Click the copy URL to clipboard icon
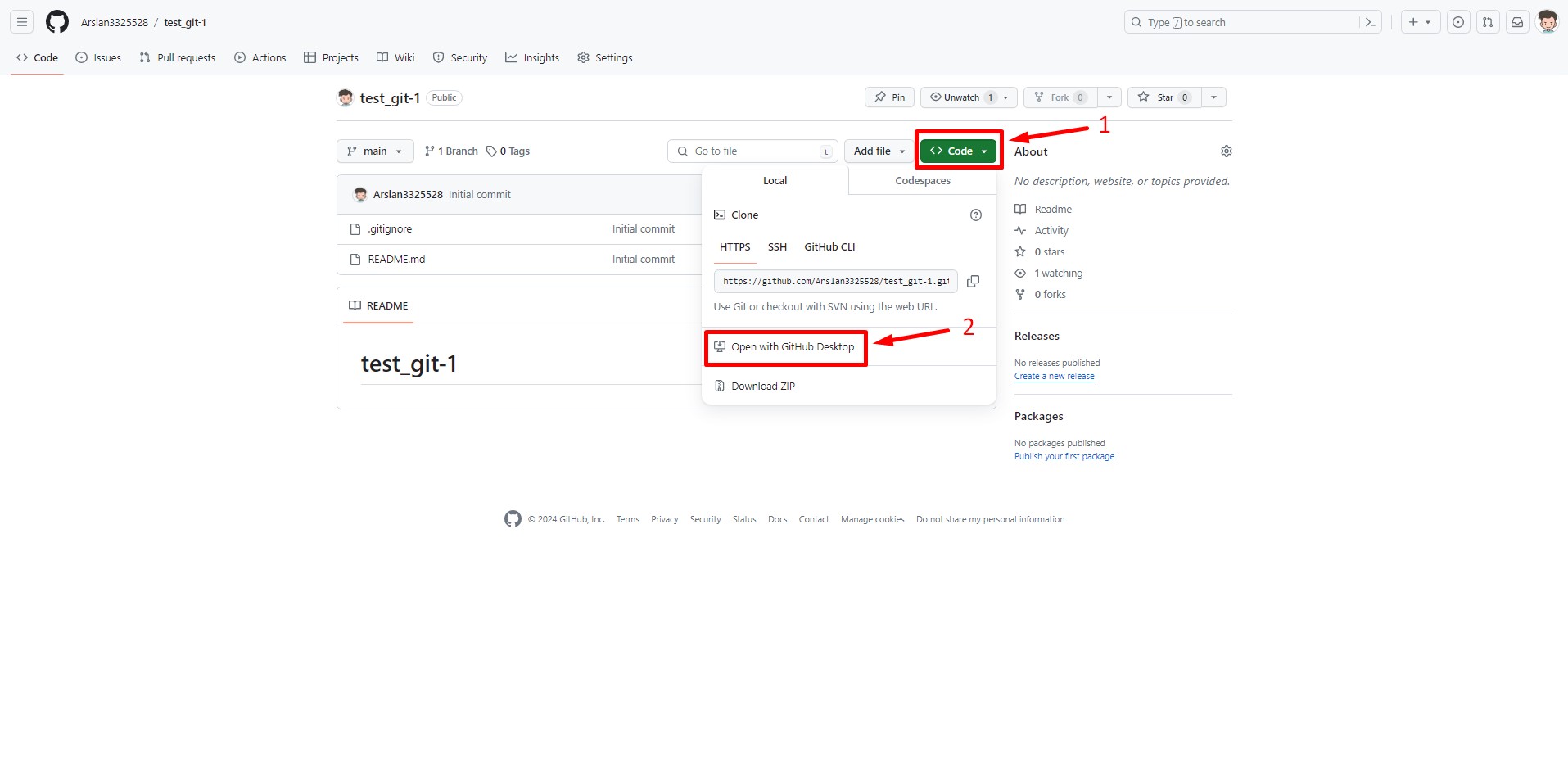 (x=973, y=281)
